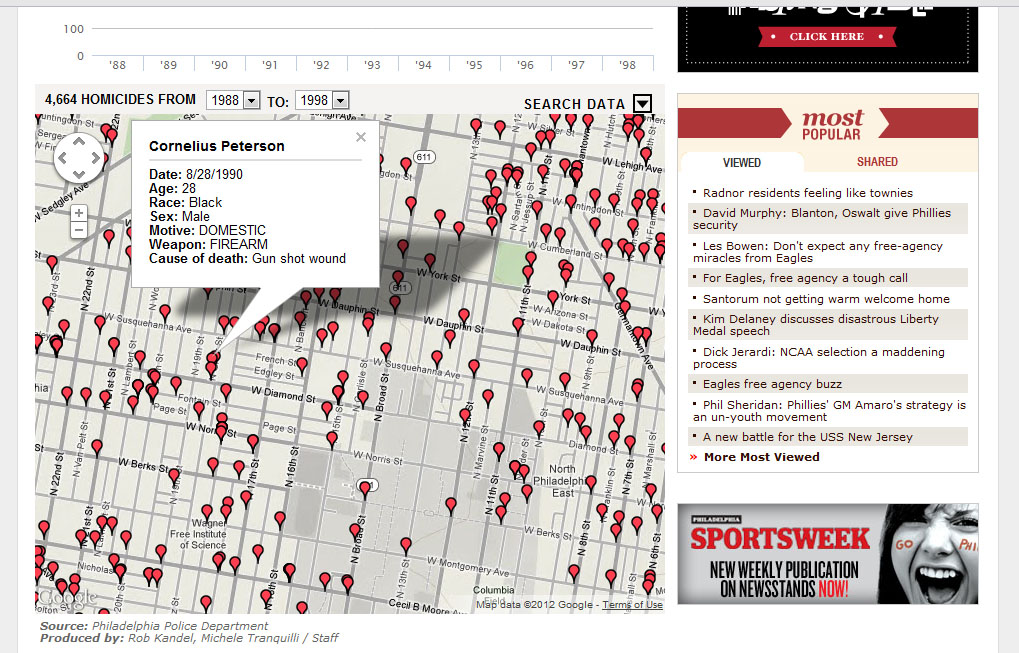Image resolution: width=1019 pixels, height=653 pixels.
Task: Switch to the Shared tab
Action: (x=877, y=162)
